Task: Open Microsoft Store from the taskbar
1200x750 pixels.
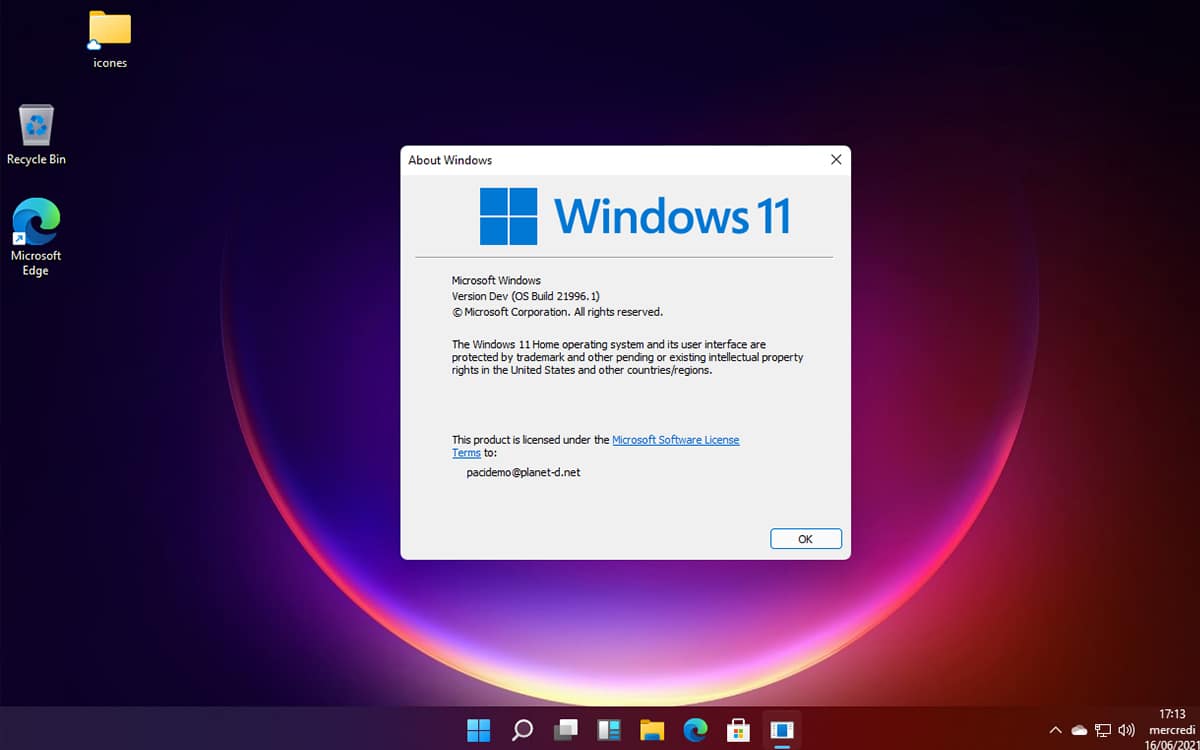Action: (738, 730)
